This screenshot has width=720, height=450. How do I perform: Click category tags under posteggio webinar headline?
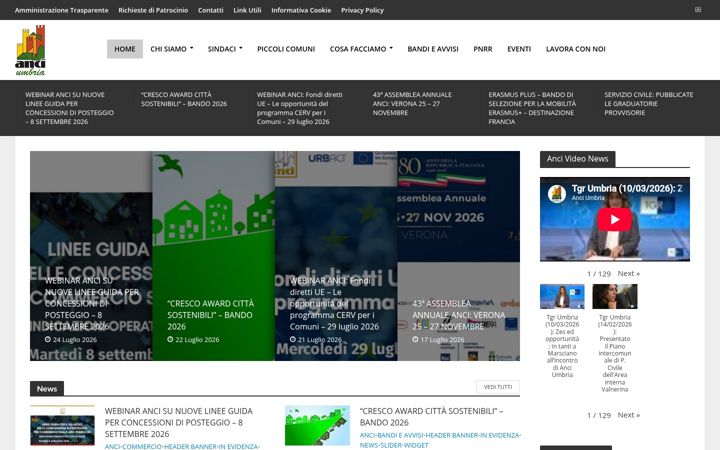(x=182, y=446)
